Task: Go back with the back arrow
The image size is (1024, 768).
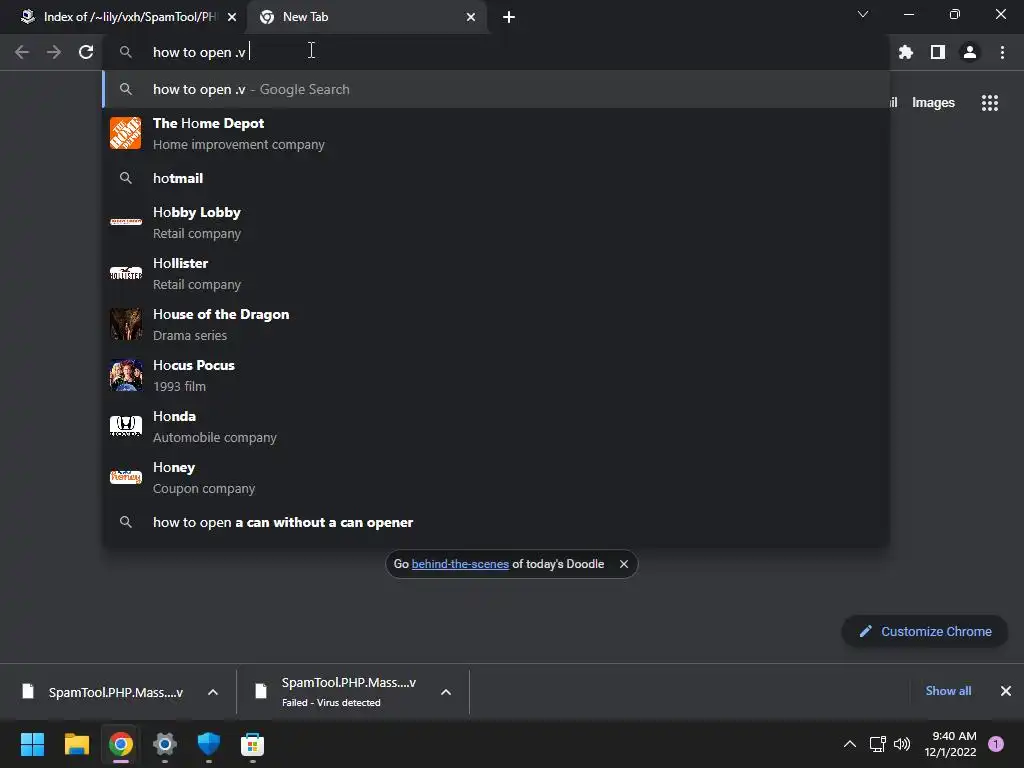Action: pyautogui.click(x=22, y=52)
